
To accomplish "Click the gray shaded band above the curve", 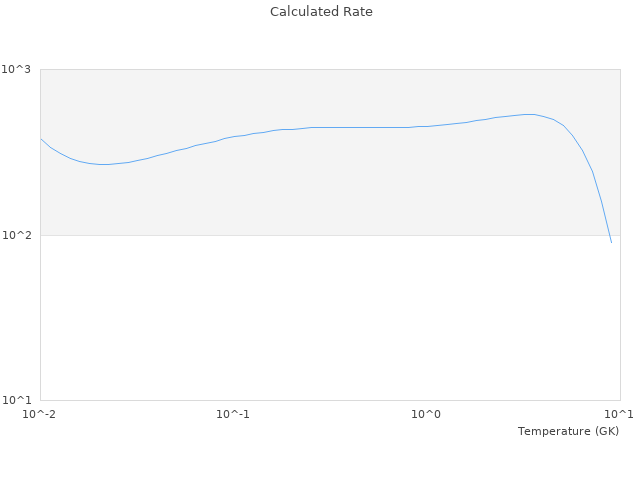I will 300,95.
